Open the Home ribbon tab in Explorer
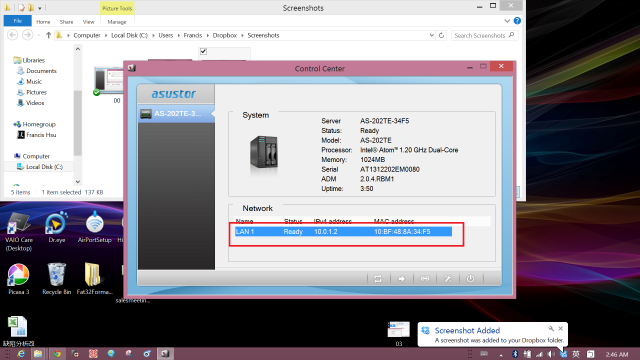 (43, 22)
